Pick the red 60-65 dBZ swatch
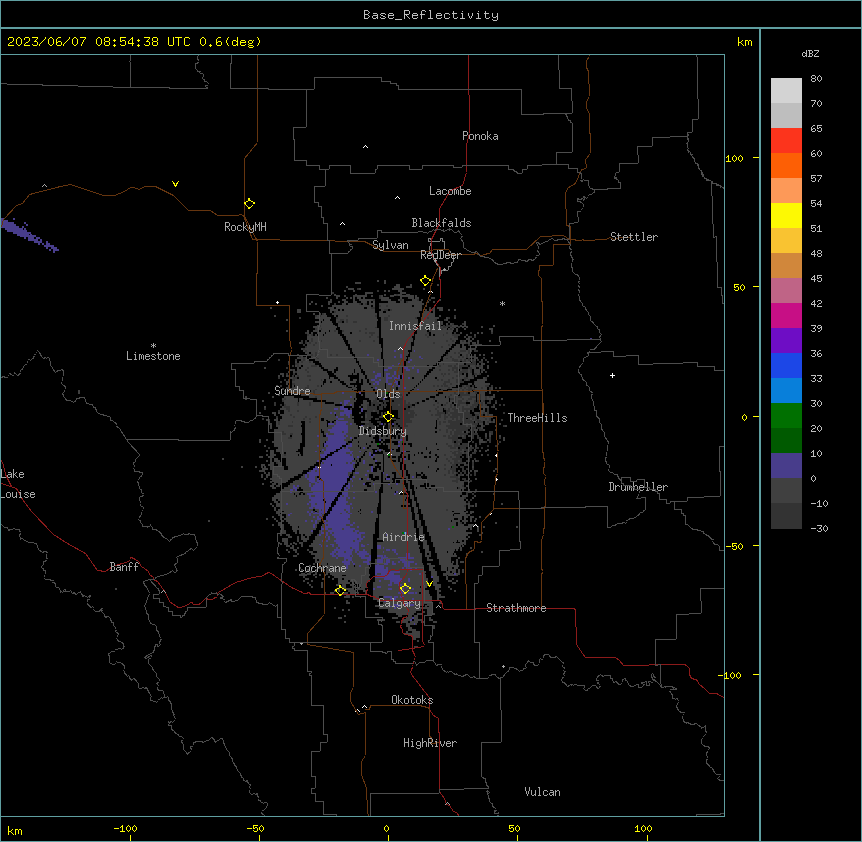This screenshot has width=862, height=842. 786,141
